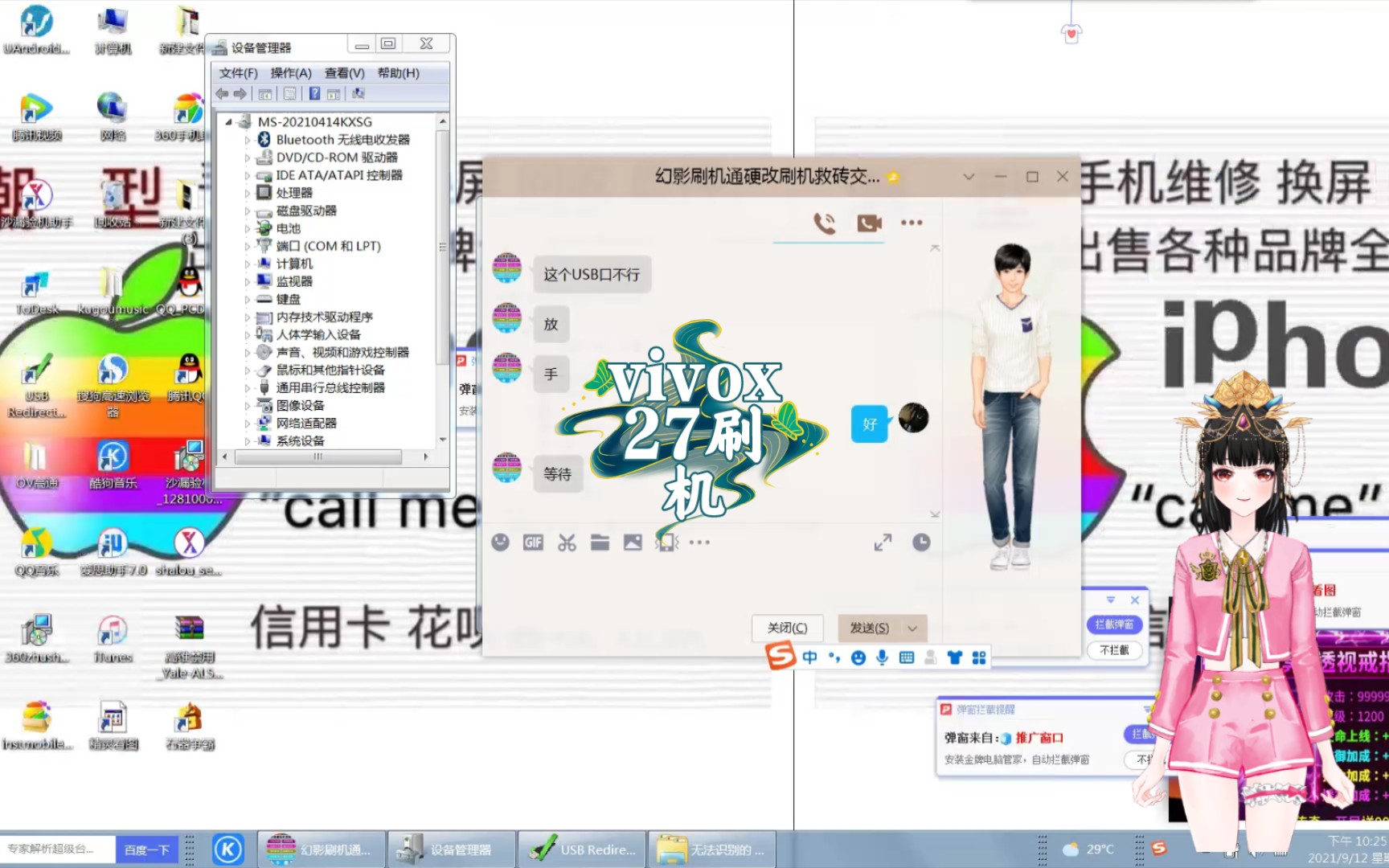The image size is (1389, 868).
Task: Click the Back arrow in Device Manager toolbar
Action: coord(222,94)
